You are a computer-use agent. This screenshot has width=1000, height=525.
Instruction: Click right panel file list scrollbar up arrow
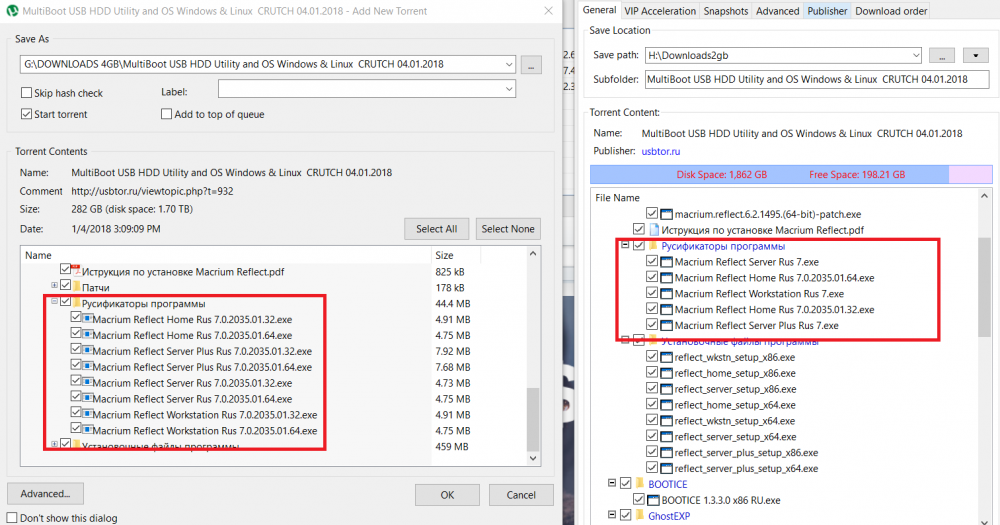point(984,196)
